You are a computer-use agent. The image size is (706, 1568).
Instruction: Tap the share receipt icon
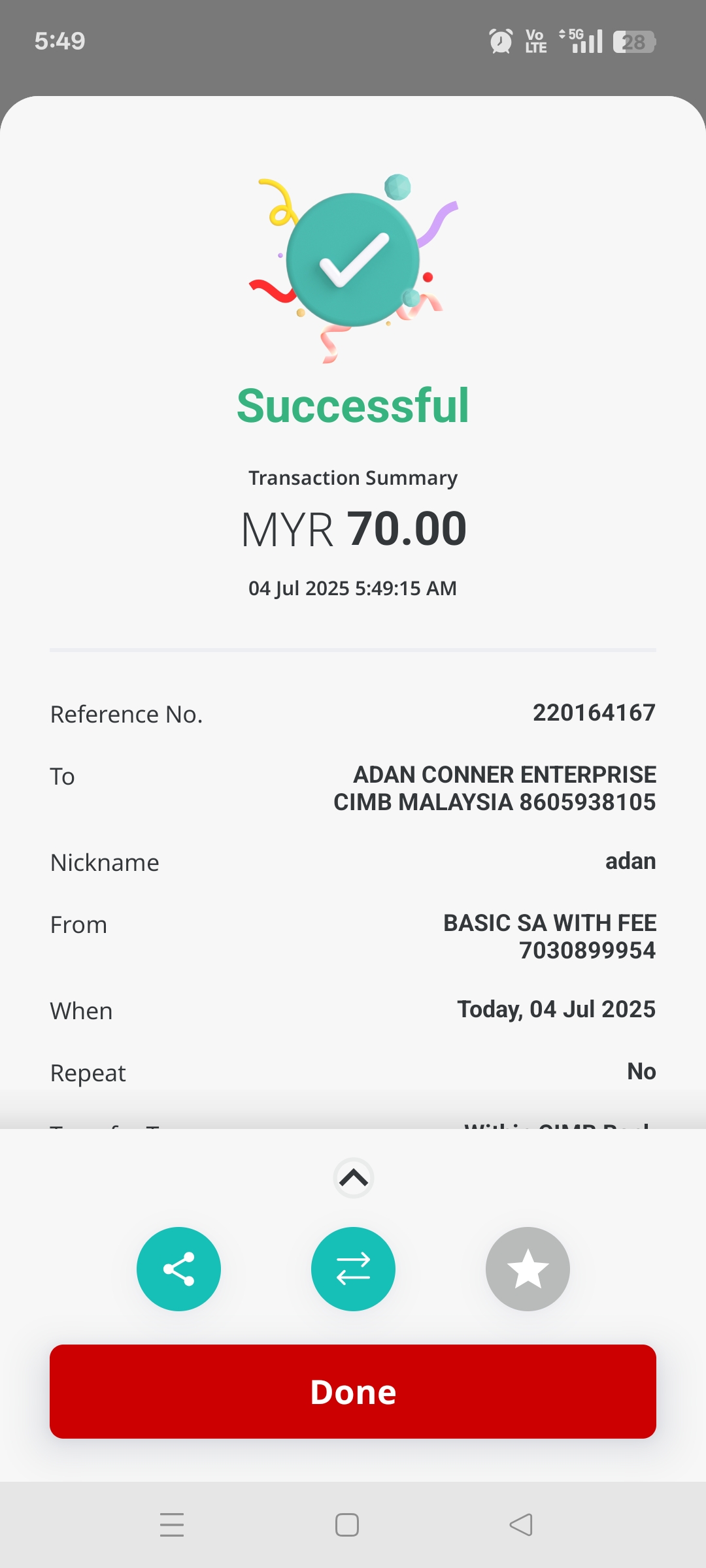tap(178, 1269)
